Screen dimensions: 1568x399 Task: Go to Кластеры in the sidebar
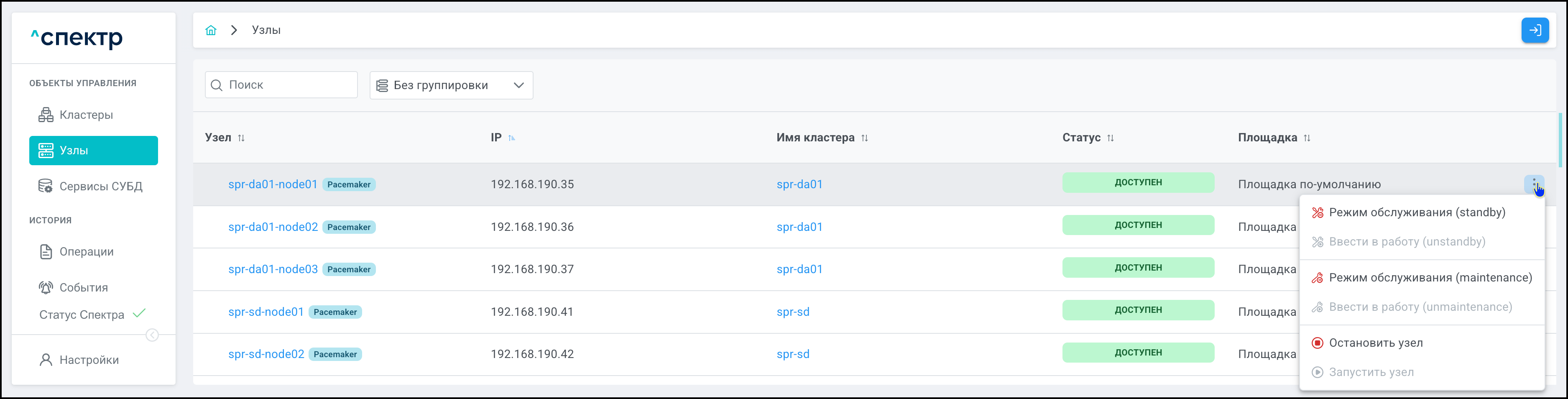86,115
